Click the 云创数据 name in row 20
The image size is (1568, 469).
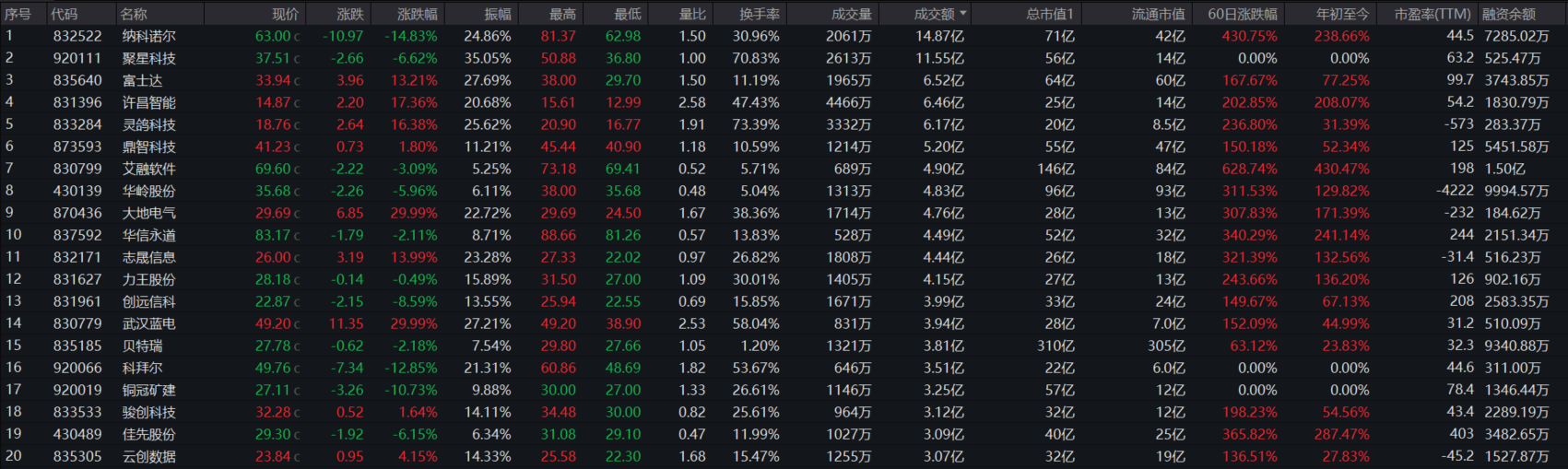pyautogui.click(x=148, y=456)
